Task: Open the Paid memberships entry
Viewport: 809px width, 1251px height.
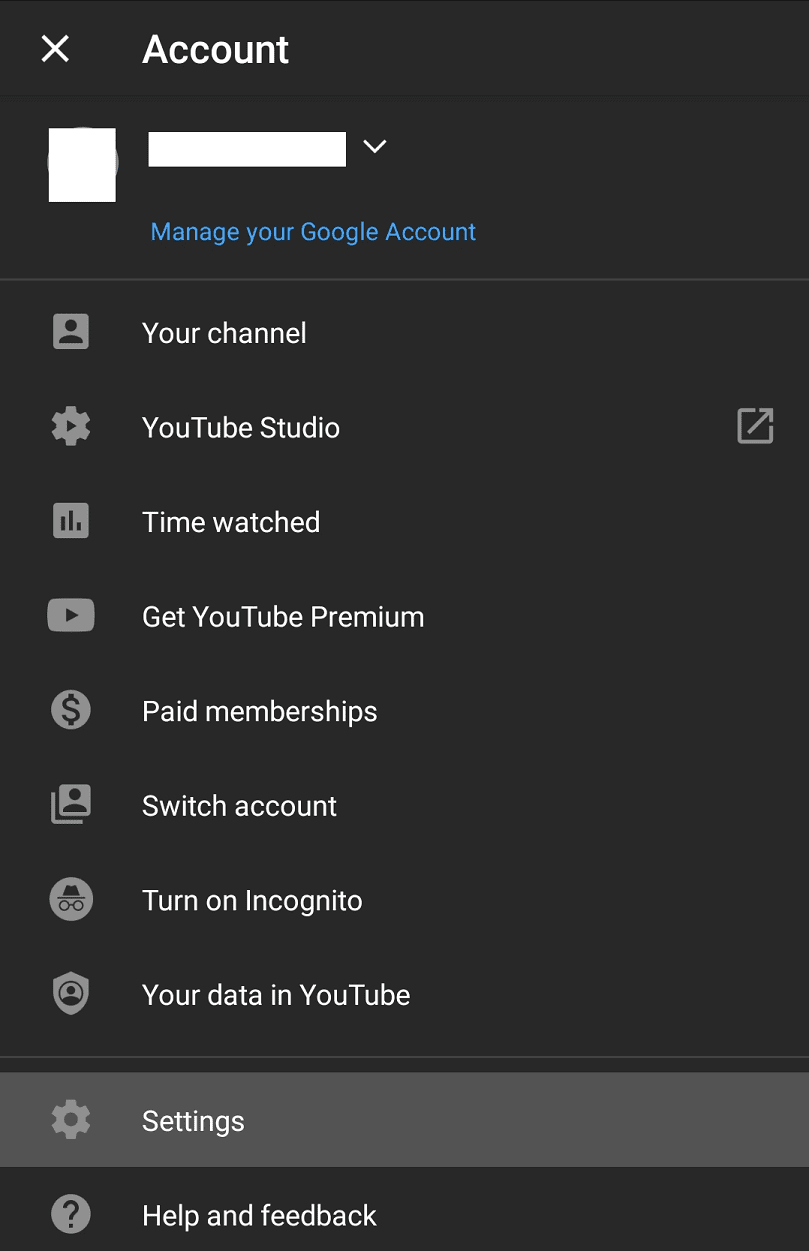Action: [x=404, y=711]
